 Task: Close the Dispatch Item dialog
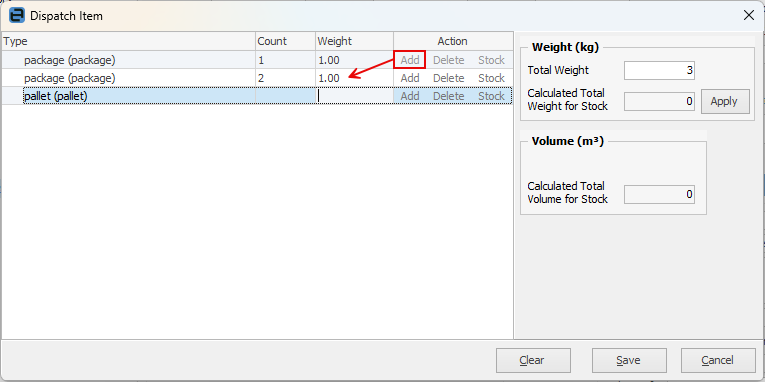pos(748,15)
